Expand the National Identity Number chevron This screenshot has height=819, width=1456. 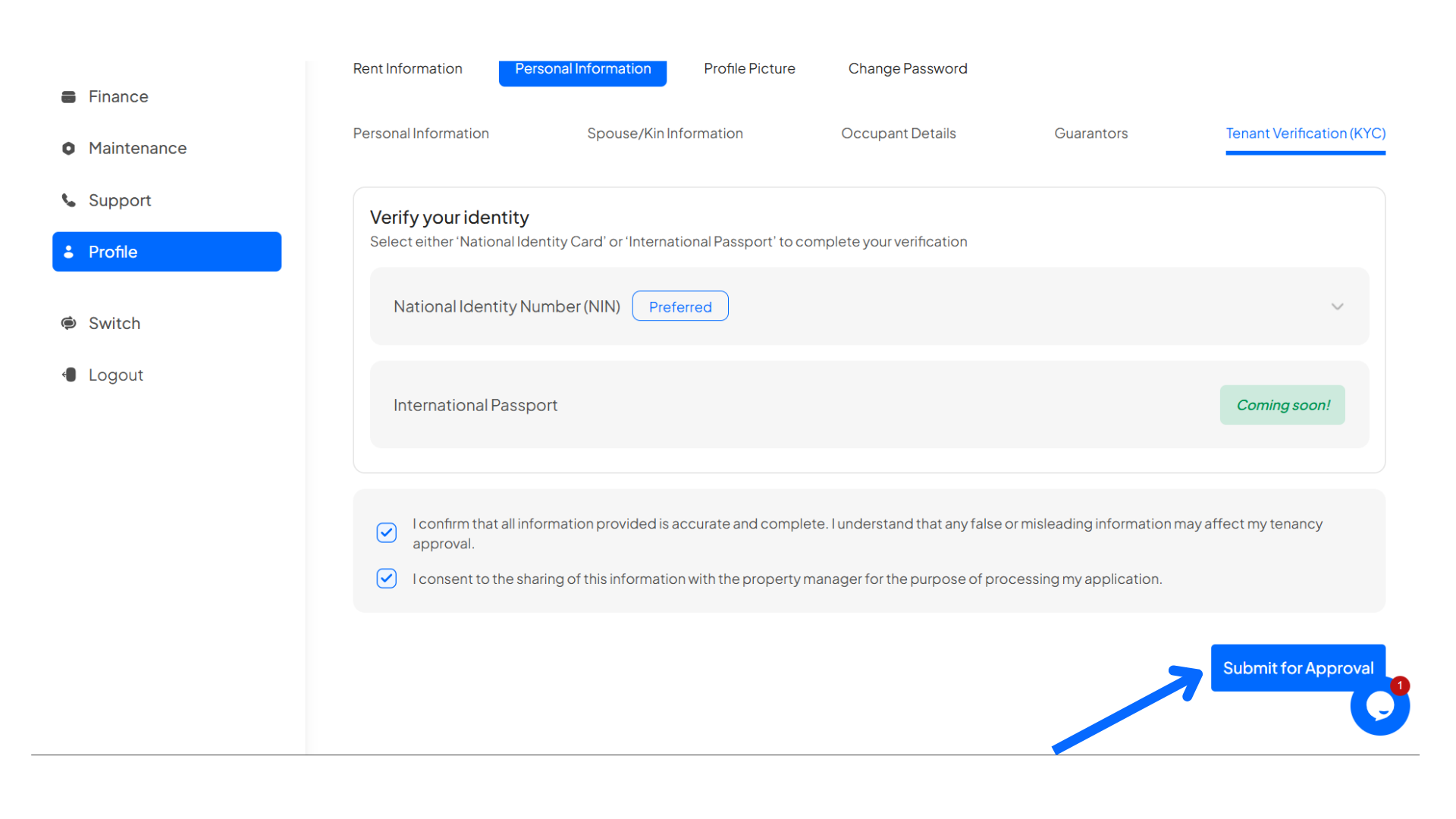[1337, 306]
